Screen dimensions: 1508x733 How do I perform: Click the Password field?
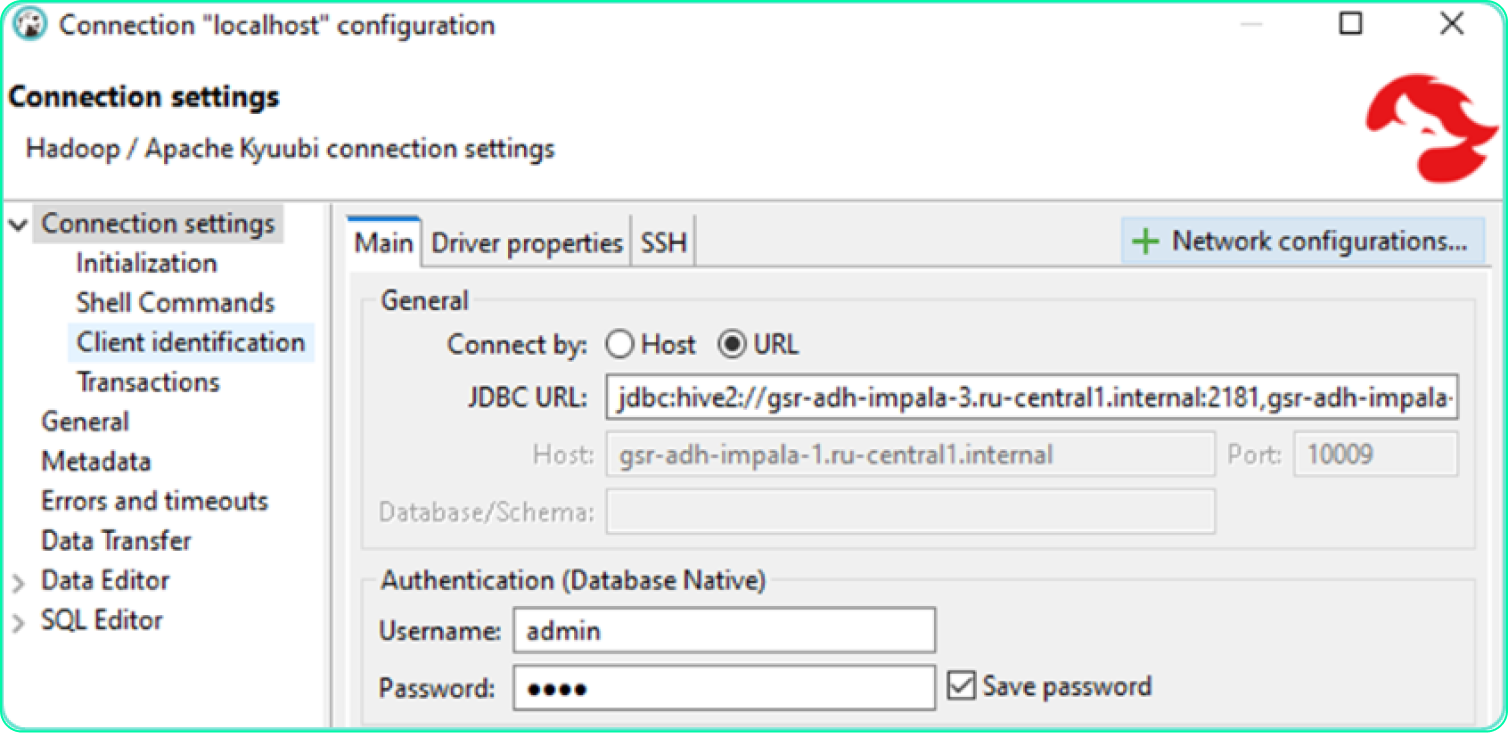click(724, 688)
